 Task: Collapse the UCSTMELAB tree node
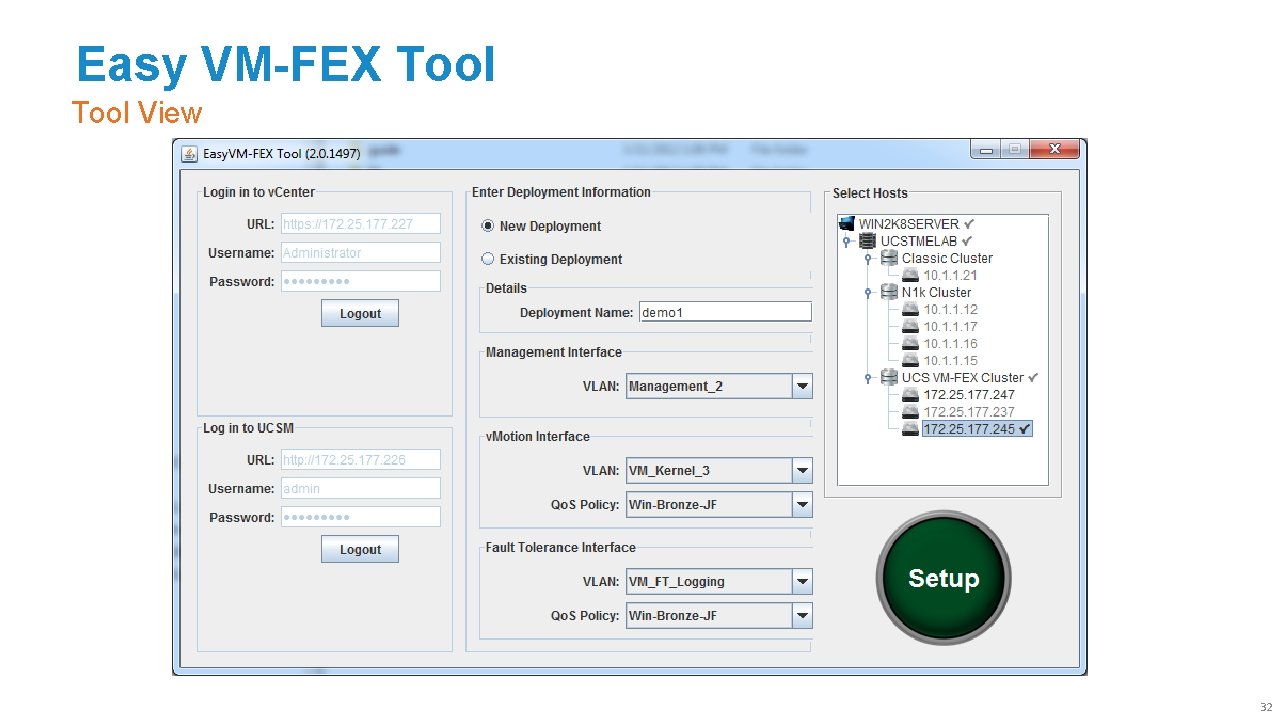pos(846,241)
